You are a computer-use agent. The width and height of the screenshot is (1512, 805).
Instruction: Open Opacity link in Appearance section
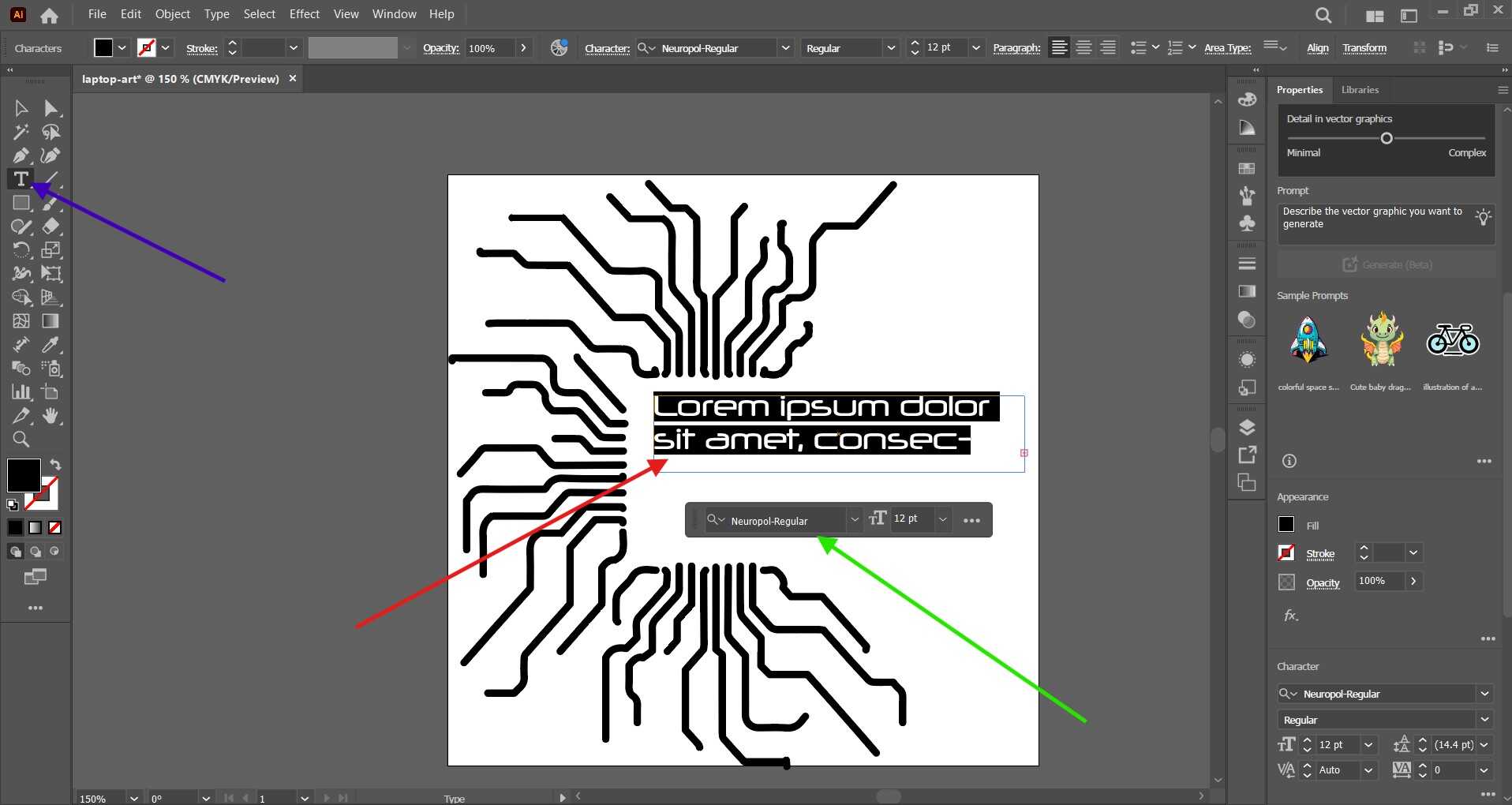point(1323,583)
